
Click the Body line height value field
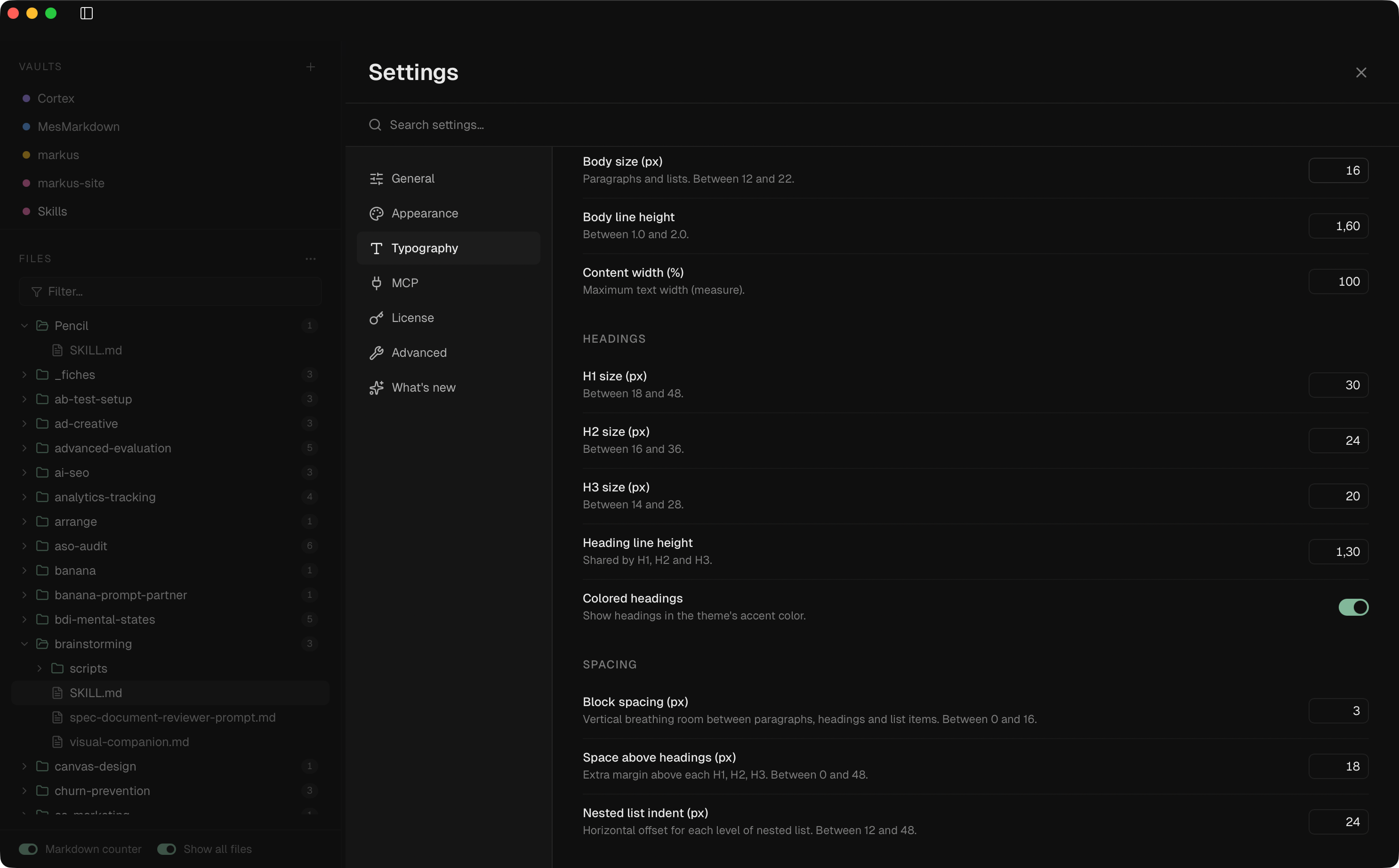click(1338, 226)
